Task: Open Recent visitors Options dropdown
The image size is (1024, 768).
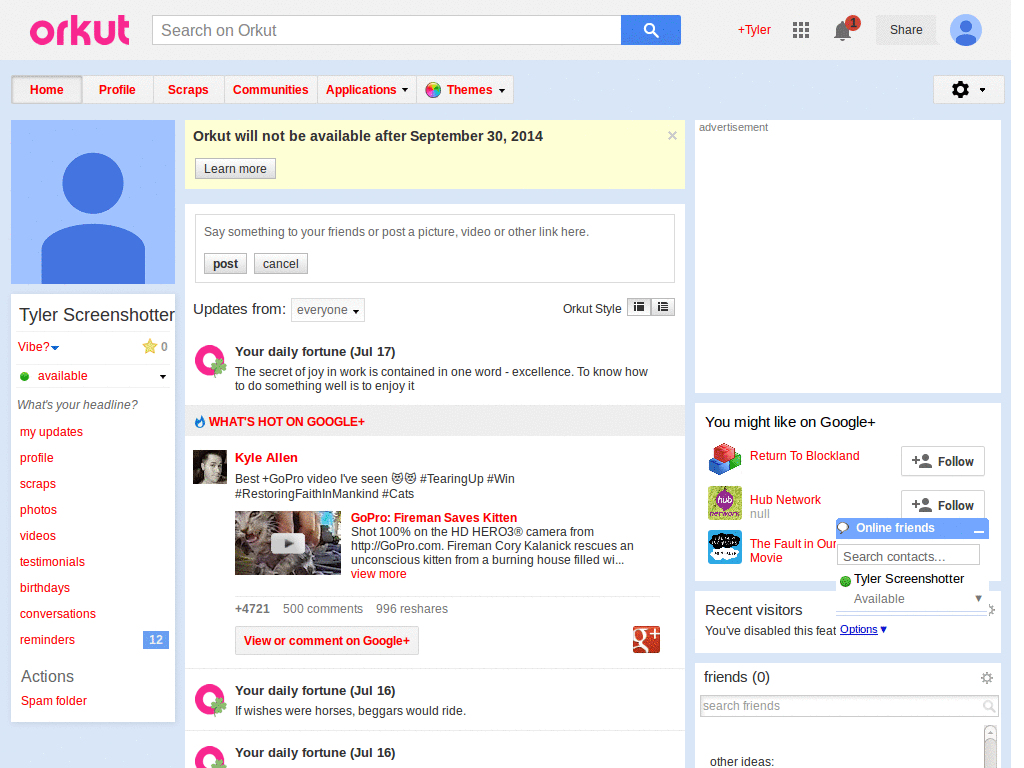Action: point(863,630)
